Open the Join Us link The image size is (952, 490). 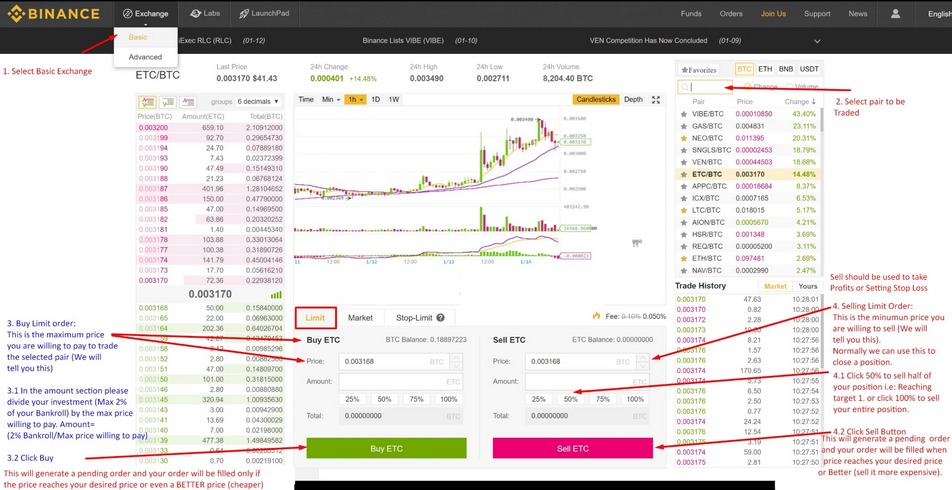pos(773,13)
